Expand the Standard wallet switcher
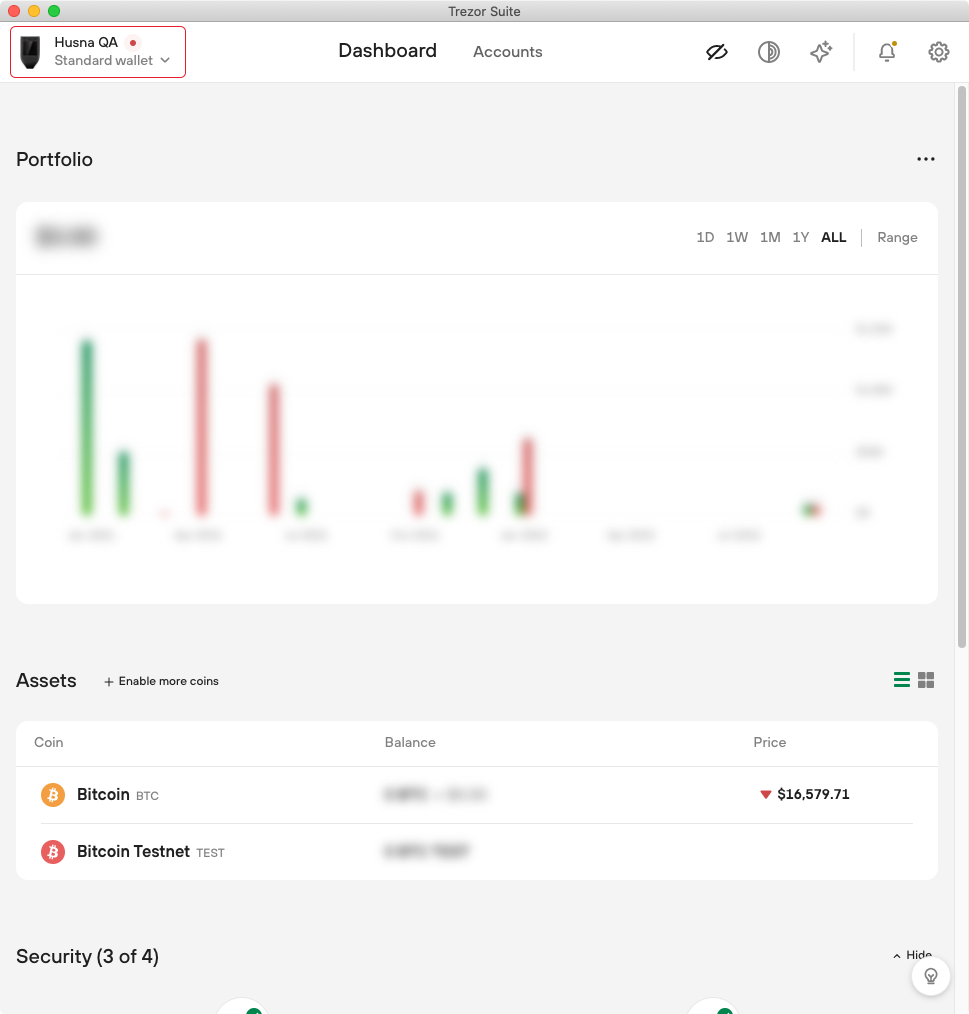Screen dimensions: 969x1014 (112, 60)
